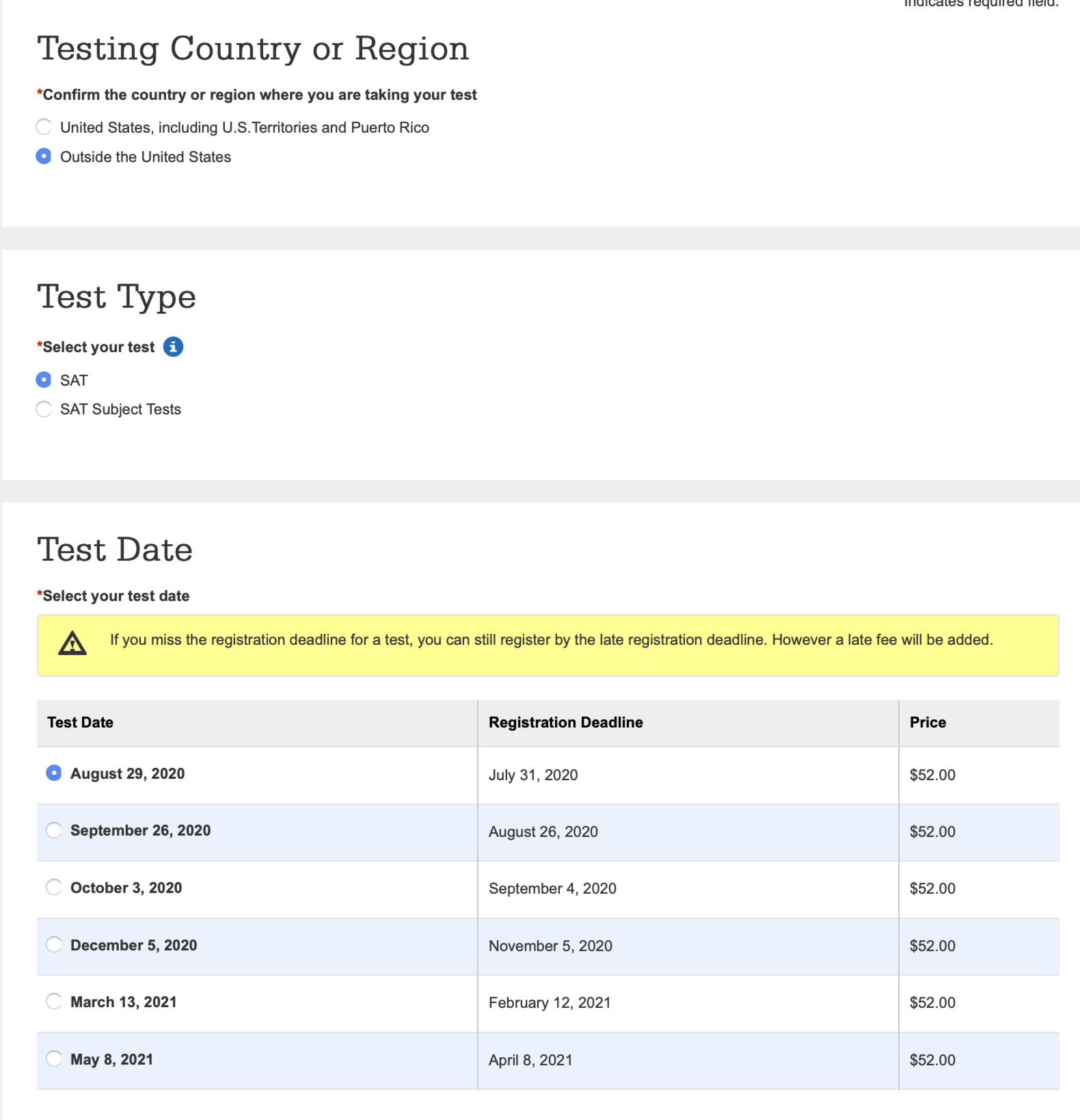
Task: Choose SAT Subject Tests radio option
Action: tap(44, 409)
